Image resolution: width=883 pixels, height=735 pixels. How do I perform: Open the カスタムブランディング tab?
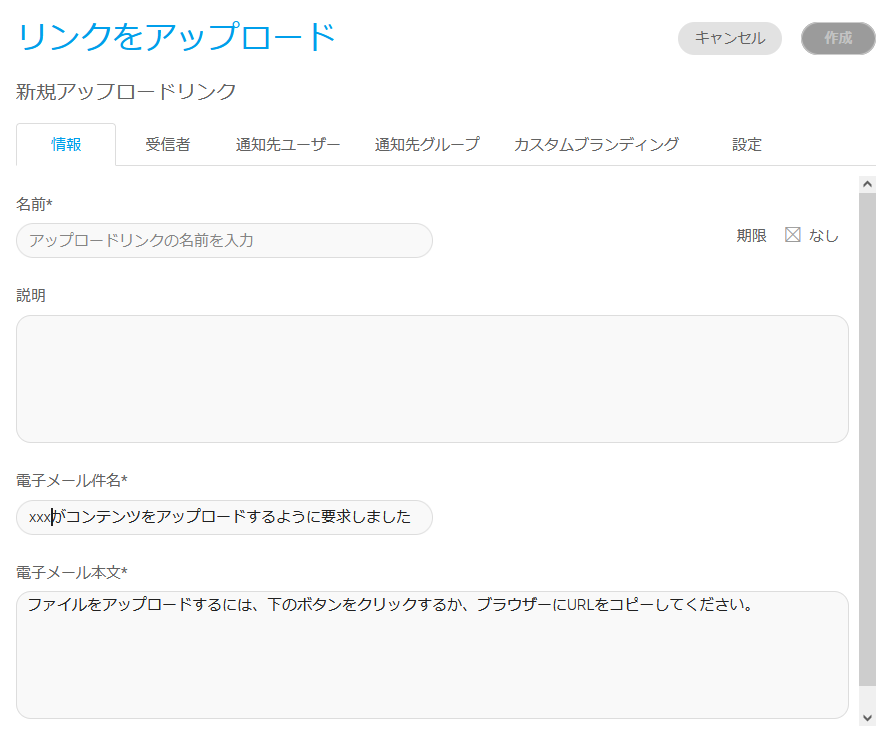click(x=596, y=144)
